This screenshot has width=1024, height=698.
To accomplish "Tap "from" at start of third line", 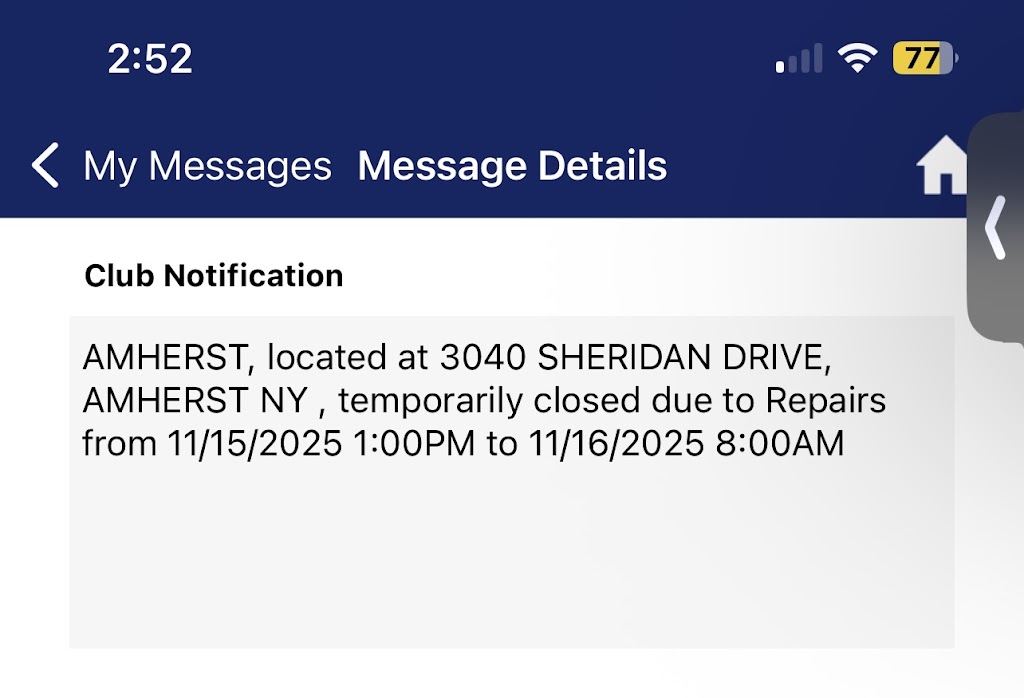I will pyautogui.click(x=114, y=444).
